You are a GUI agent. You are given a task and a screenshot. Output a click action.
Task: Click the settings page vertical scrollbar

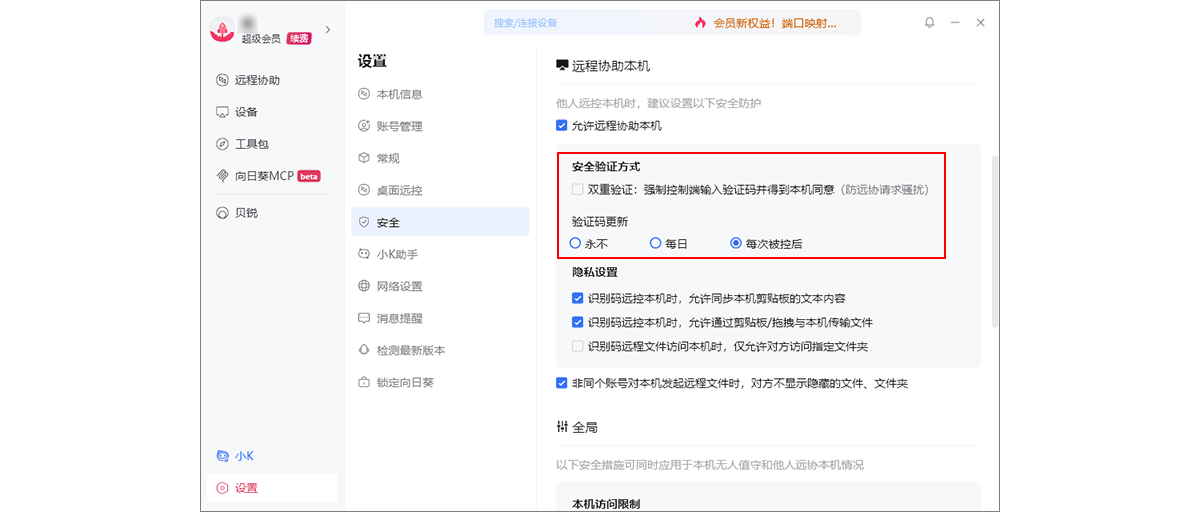994,242
